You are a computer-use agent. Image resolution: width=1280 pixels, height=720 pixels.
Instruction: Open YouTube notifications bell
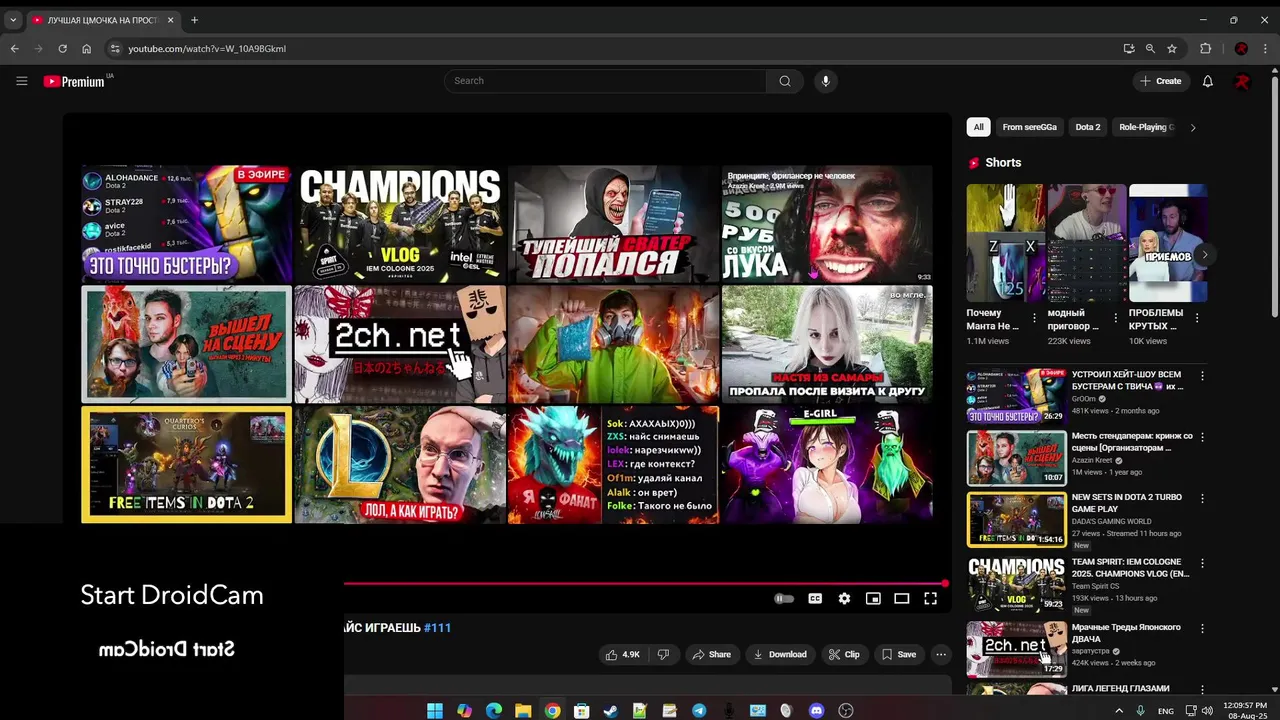click(1207, 81)
